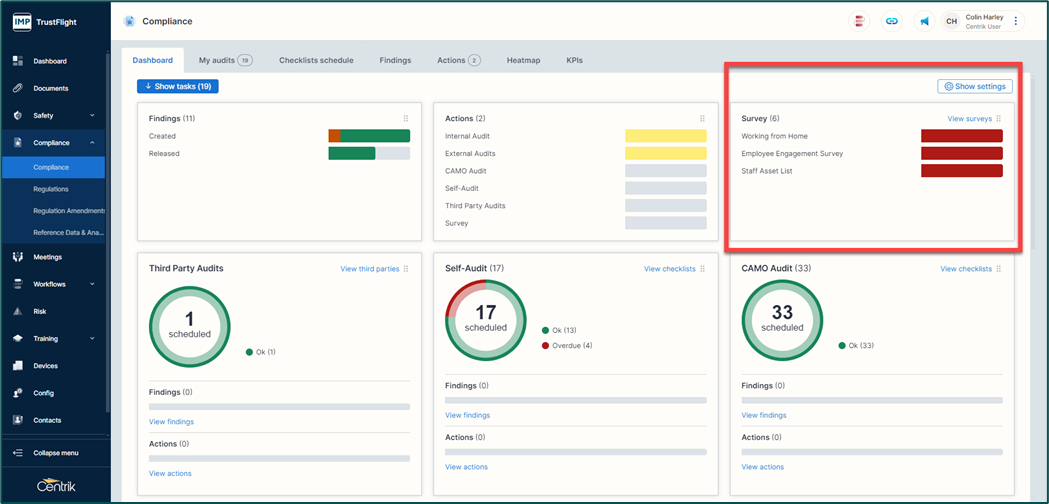Click the Internal Audit yellow progress bar
The height and width of the screenshot is (504, 1049).
click(665, 136)
